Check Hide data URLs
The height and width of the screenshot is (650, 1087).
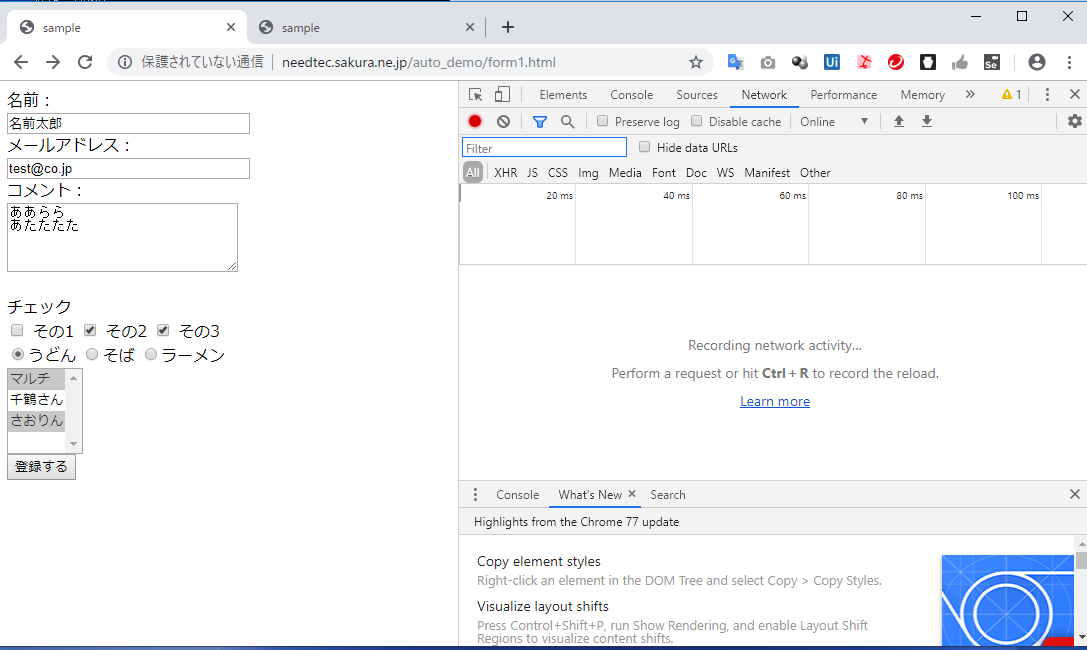tap(645, 147)
